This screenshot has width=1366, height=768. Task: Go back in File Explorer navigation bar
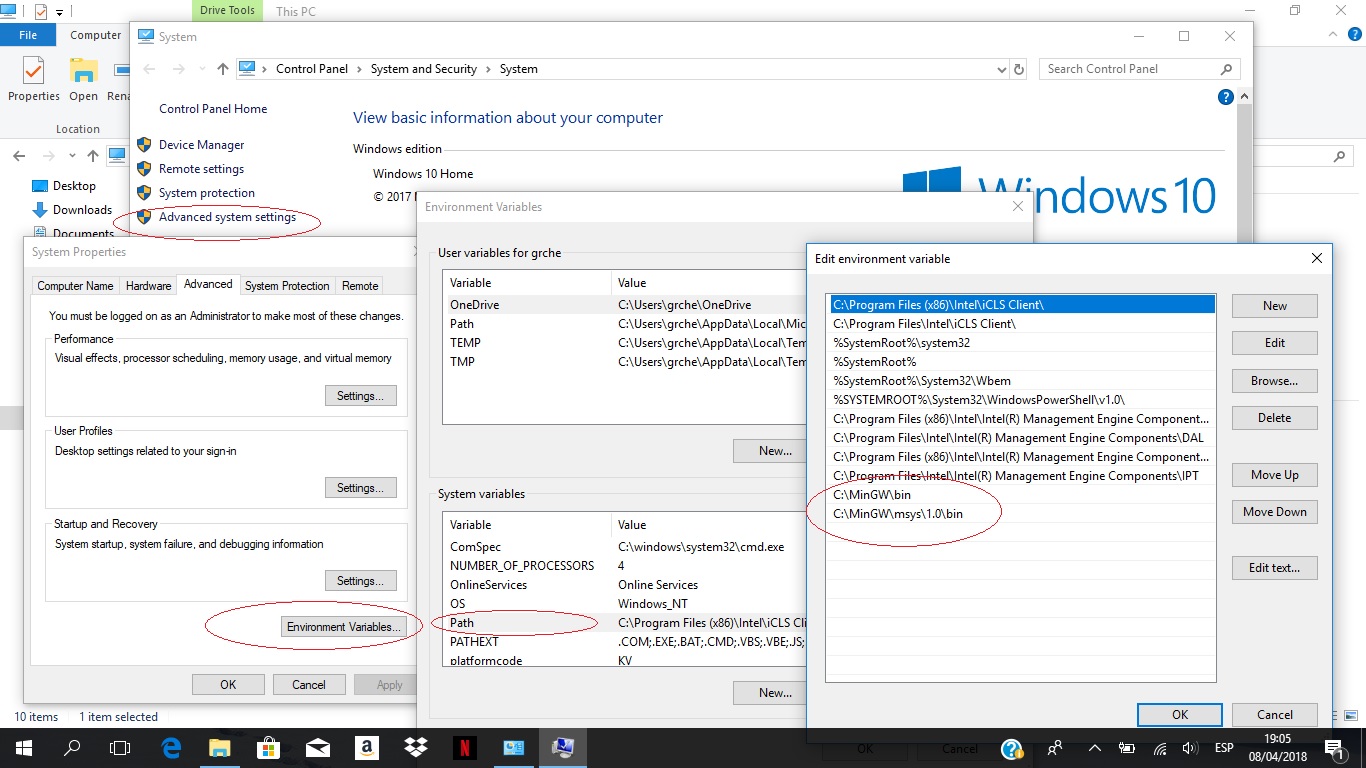tap(18, 156)
